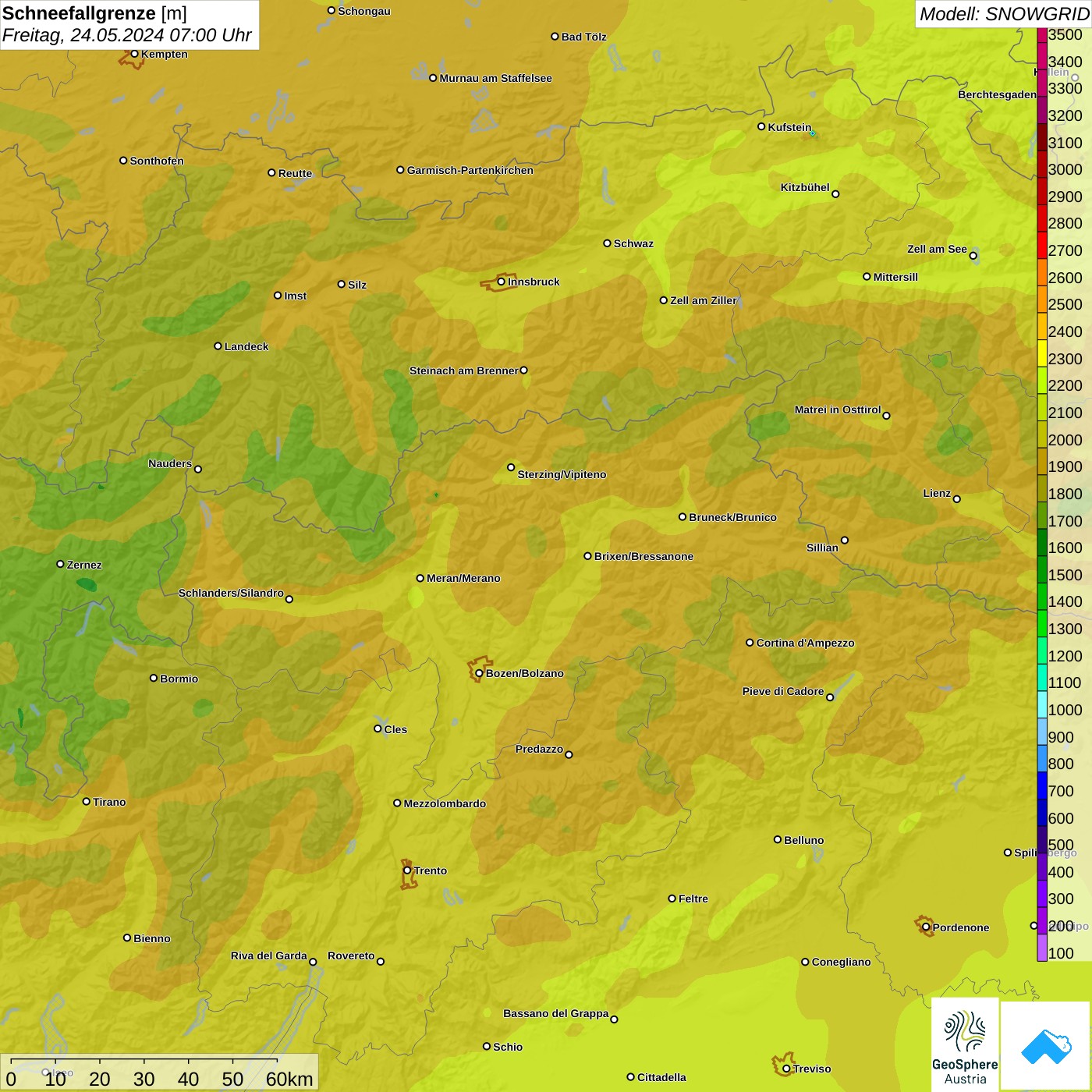Click the Innsbruck city marker
Viewport: 1092px width, 1092px height.
point(502,282)
